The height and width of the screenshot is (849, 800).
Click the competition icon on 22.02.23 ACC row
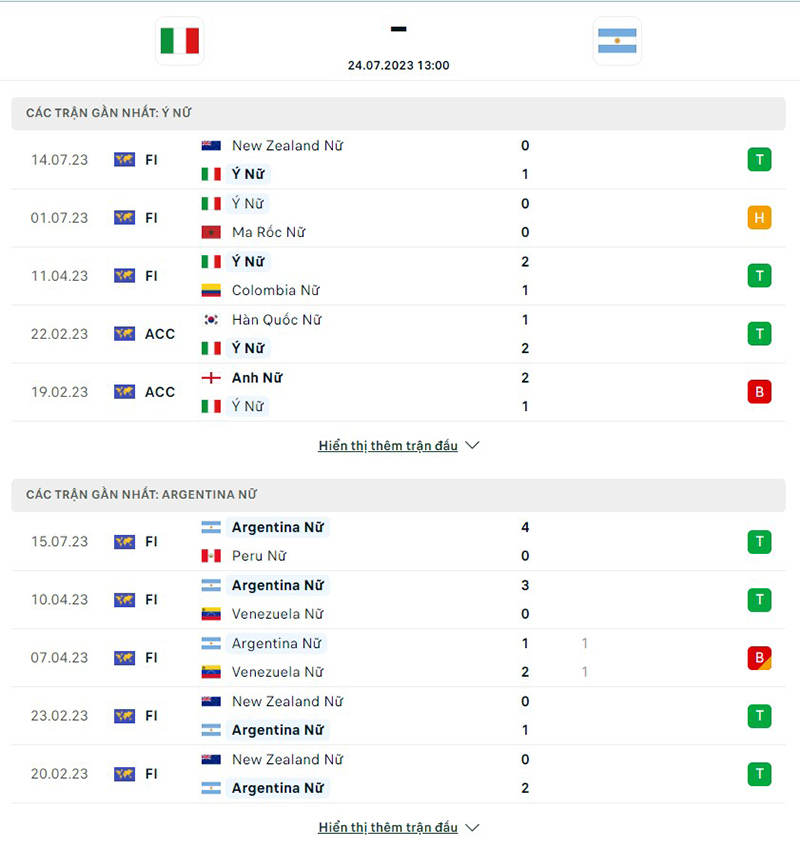124,334
